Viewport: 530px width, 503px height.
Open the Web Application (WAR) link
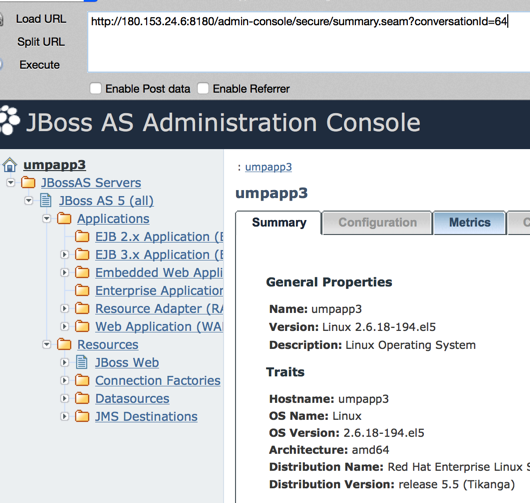point(159,327)
